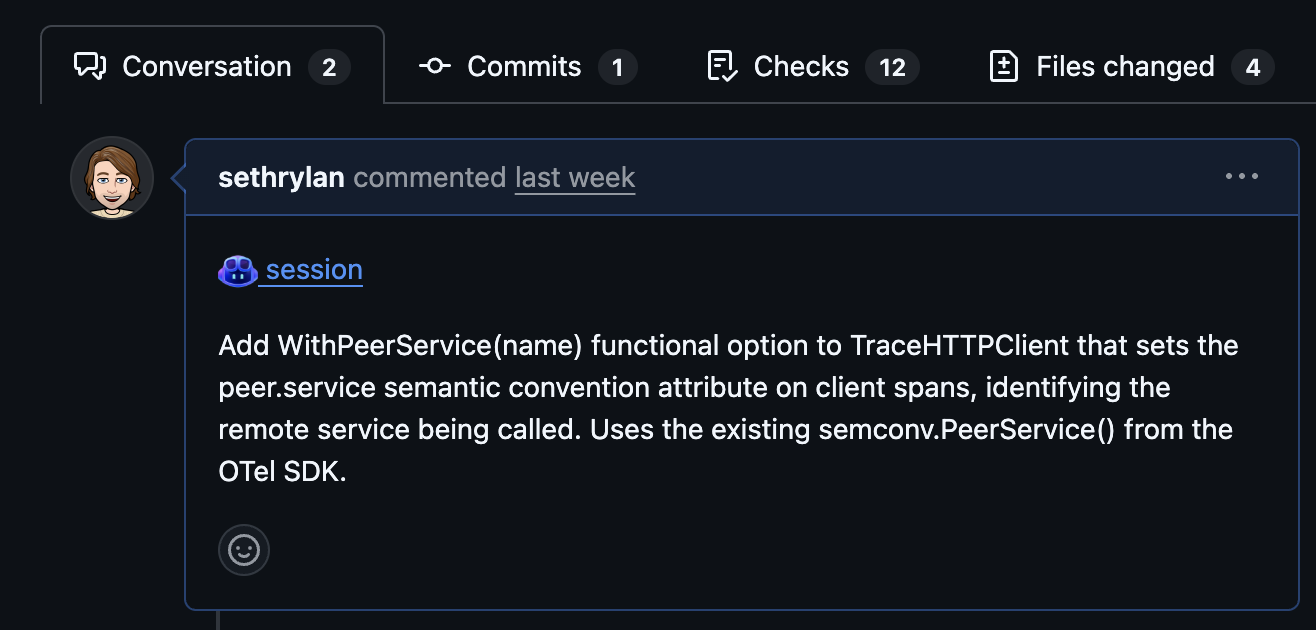Click the Commits count badge "1"
The image size is (1316, 630).
coord(617,68)
